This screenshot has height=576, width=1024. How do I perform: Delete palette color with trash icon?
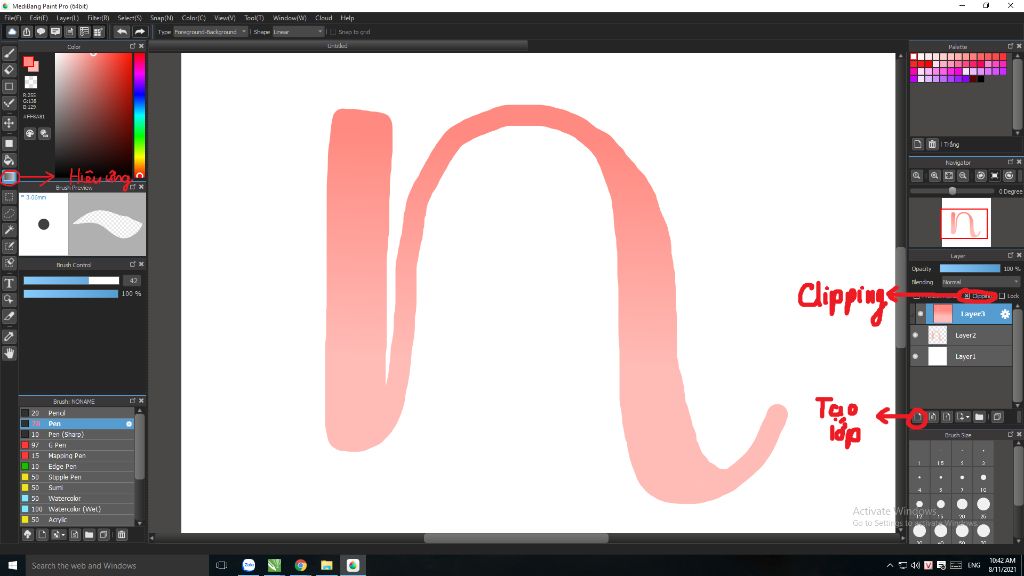click(932, 144)
